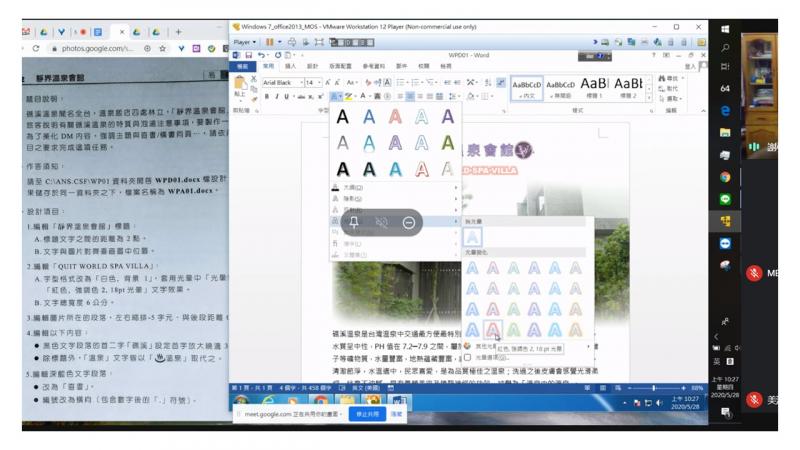Show hidden icons arrow in Windows 7 tray
This screenshot has width=800, height=450.
[x=625, y=403]
